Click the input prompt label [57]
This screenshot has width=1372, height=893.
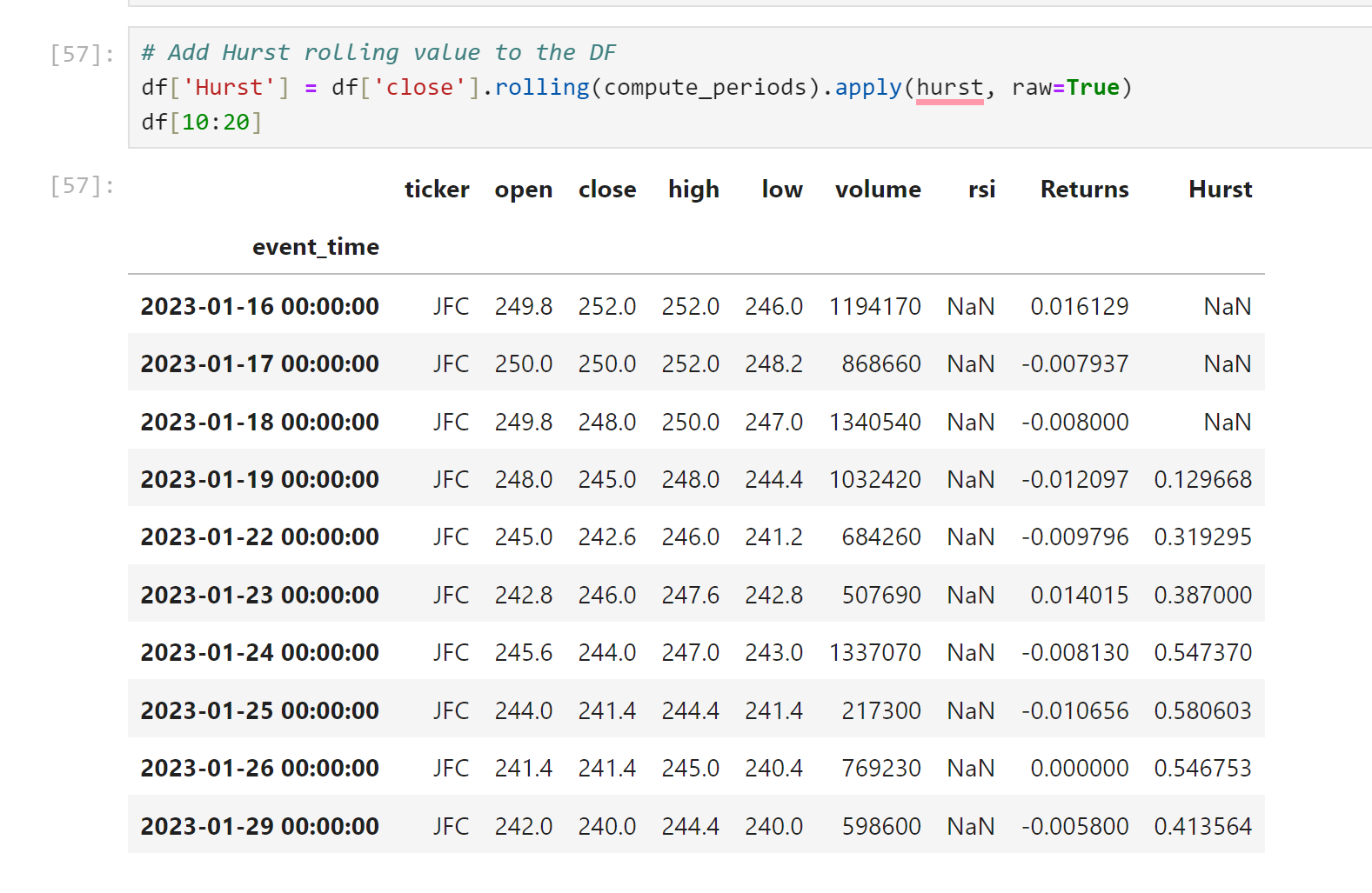(x=83, y=54)
